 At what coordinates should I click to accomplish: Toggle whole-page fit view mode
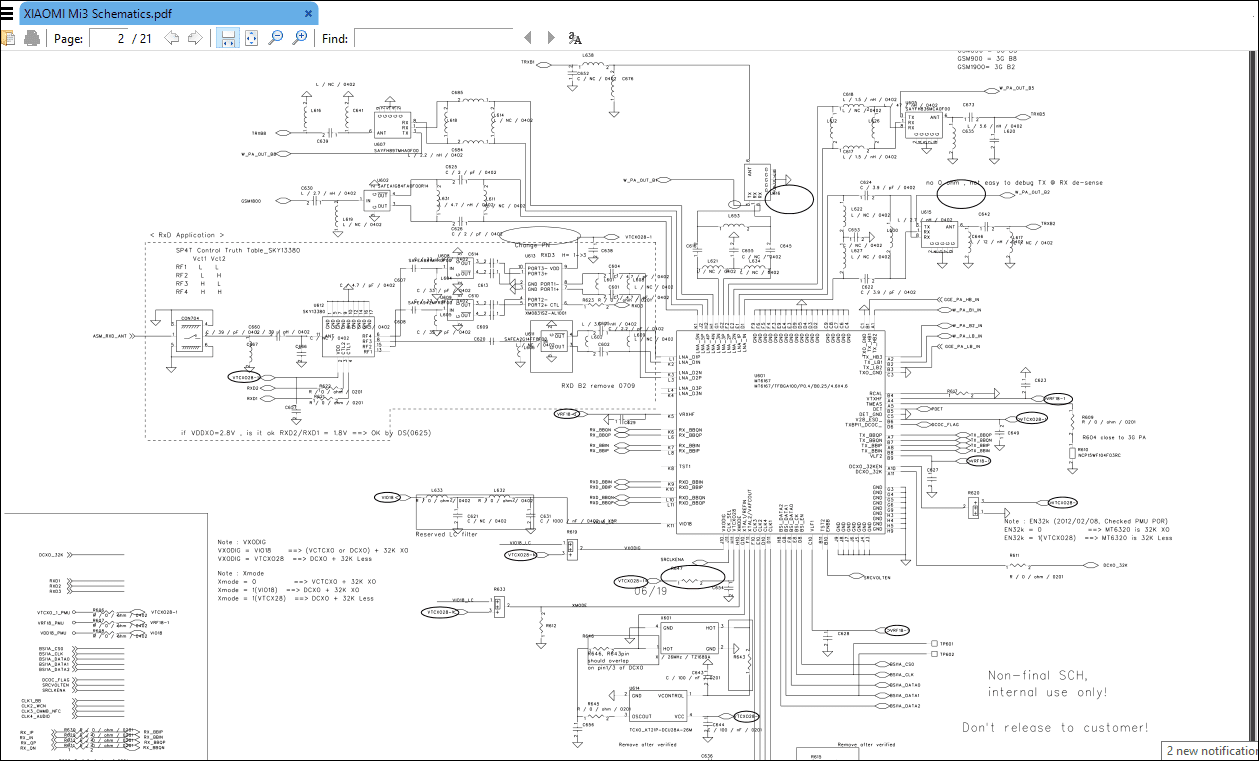[251, 37]
